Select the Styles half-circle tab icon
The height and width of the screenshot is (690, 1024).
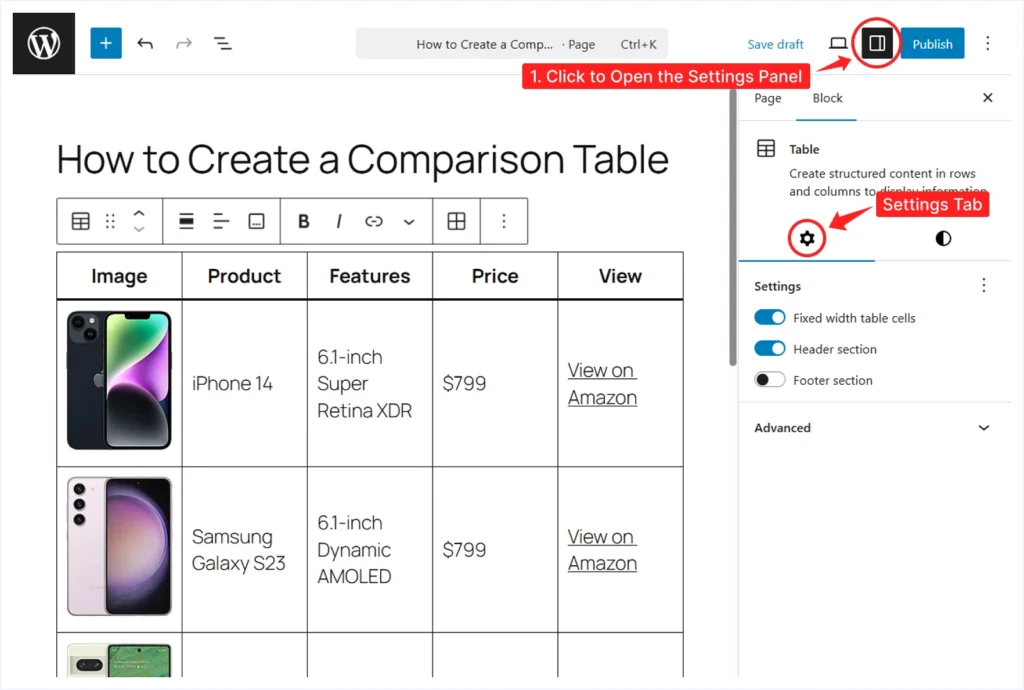(x=943, y=238)
